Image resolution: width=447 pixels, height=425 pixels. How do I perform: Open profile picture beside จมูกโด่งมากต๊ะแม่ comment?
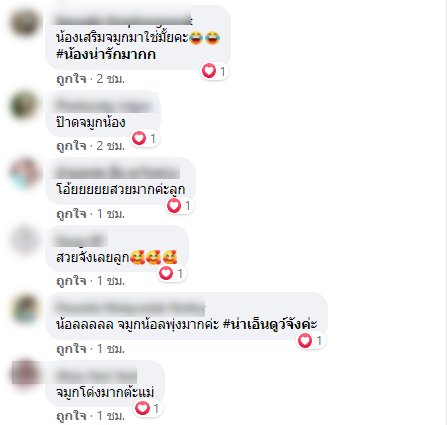tap(24, 375)
